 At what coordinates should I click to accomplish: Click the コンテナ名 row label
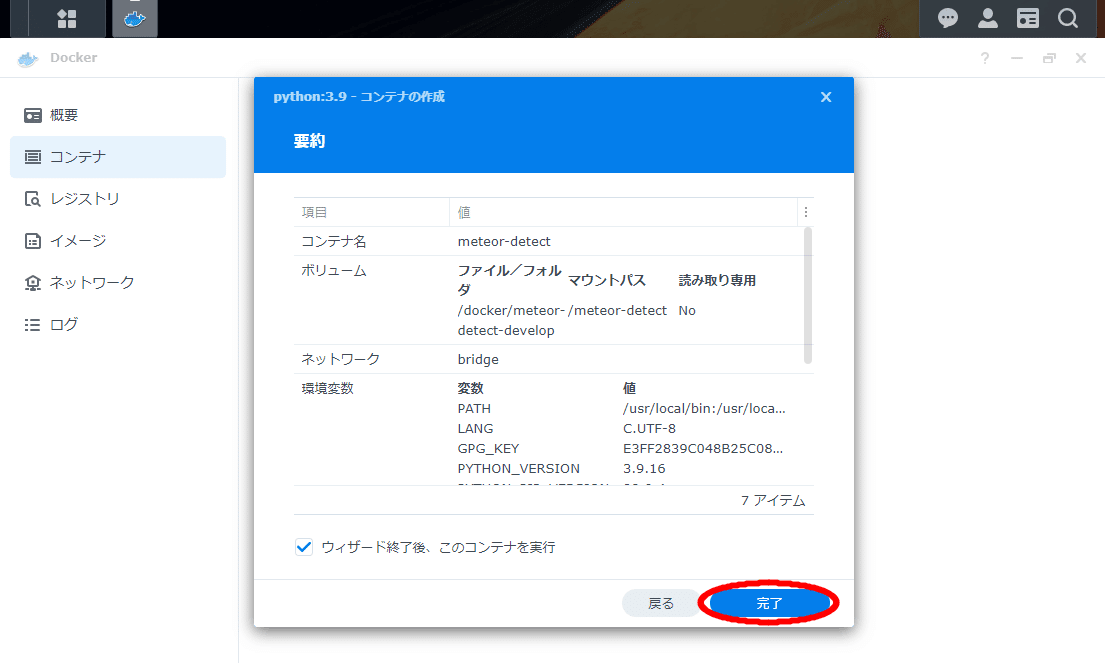334,242
